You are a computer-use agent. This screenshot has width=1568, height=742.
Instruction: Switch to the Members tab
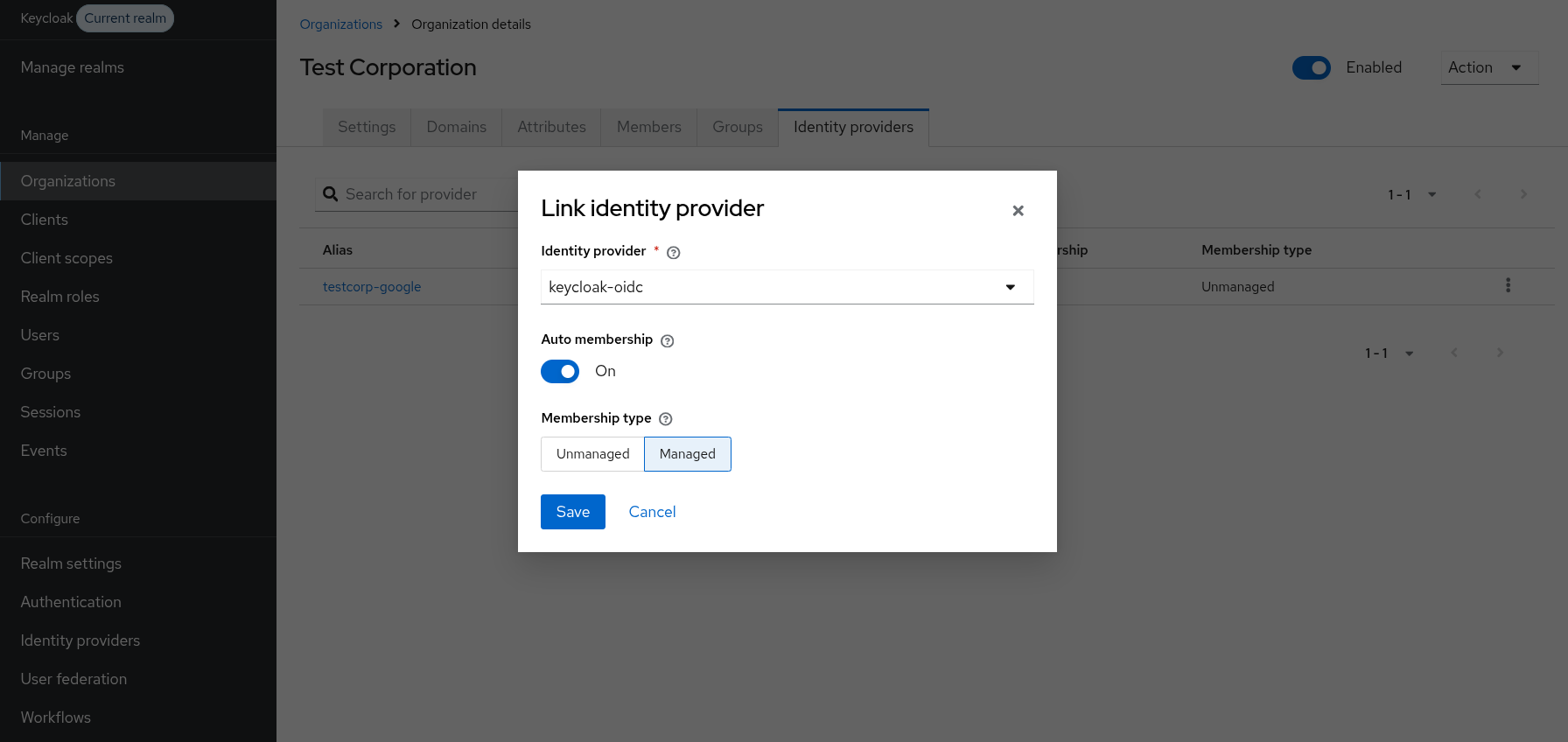pyautogui.click(x=649, y=127)
